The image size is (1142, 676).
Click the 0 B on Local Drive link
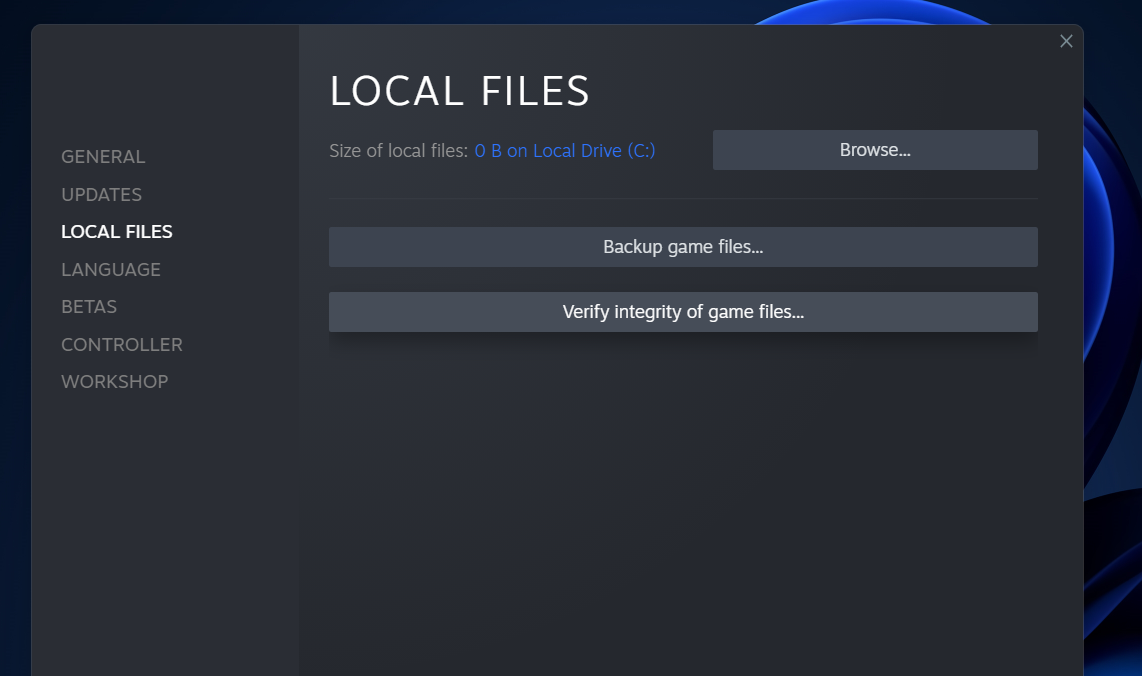point(564,151)
